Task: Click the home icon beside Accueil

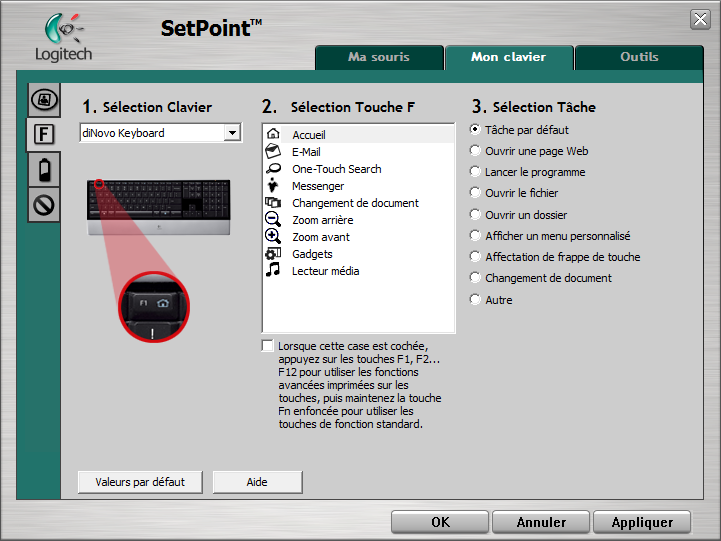Action: tap(273, 134)
